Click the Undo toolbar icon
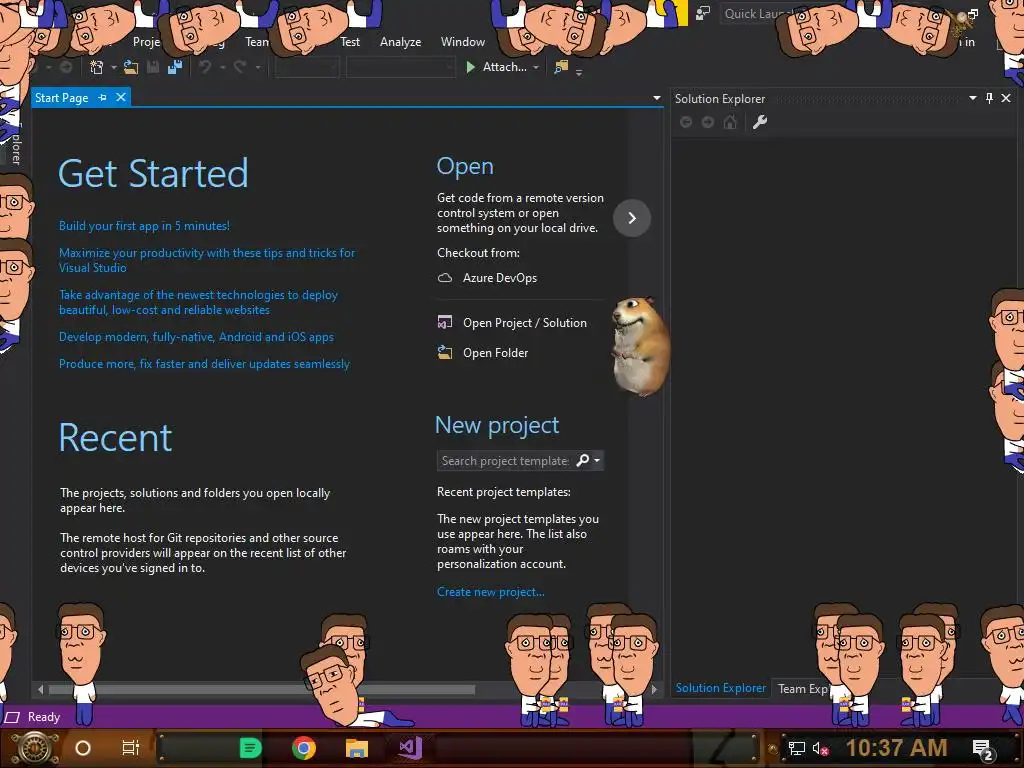Screen dimensions: 1024x768 coord(205,67)
